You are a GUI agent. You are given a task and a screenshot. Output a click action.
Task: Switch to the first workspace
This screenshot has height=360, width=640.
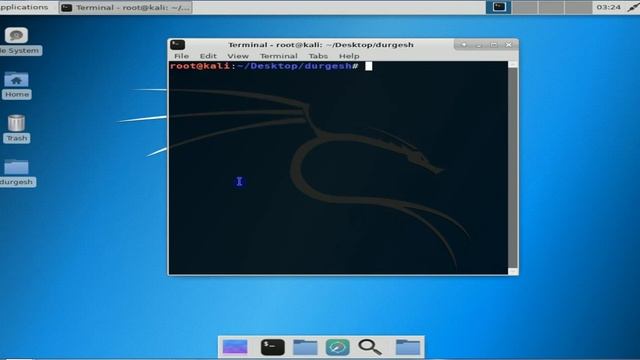point(498,7)
